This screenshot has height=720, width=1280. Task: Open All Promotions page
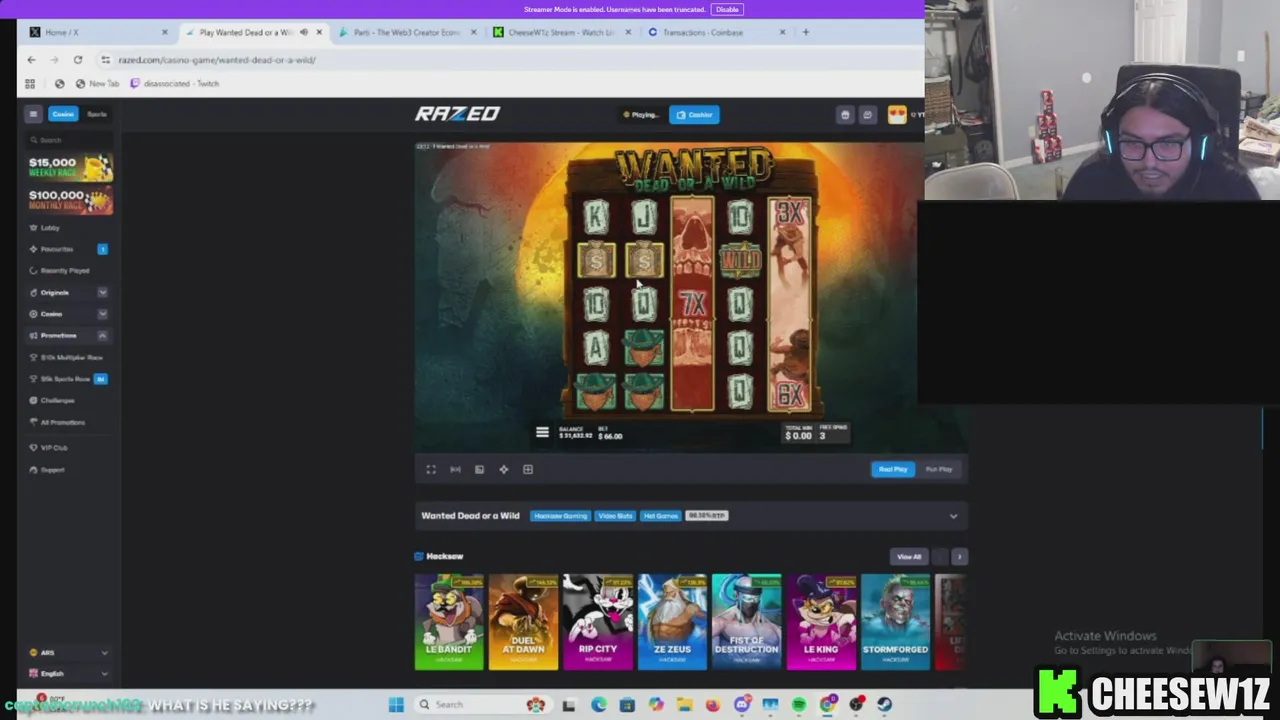(x=62, y=422)
